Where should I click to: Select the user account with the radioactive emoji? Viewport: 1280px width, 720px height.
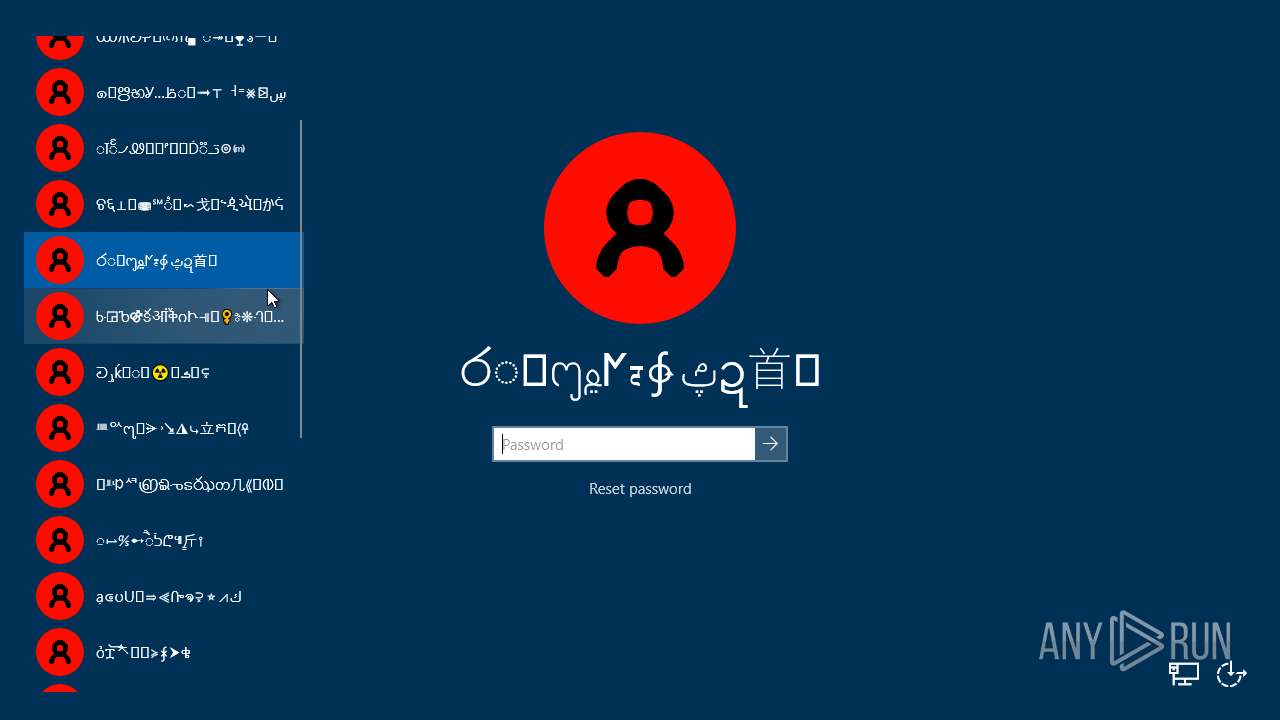click(x=163, y=372)
